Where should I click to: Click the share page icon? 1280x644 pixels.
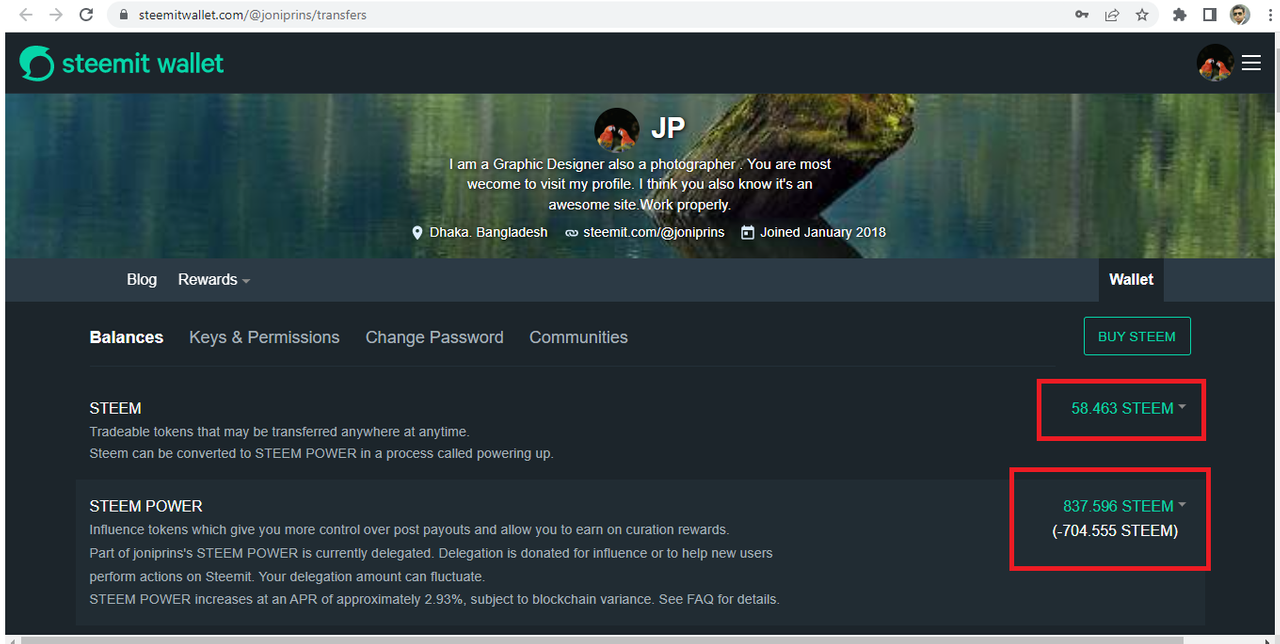1111,15
